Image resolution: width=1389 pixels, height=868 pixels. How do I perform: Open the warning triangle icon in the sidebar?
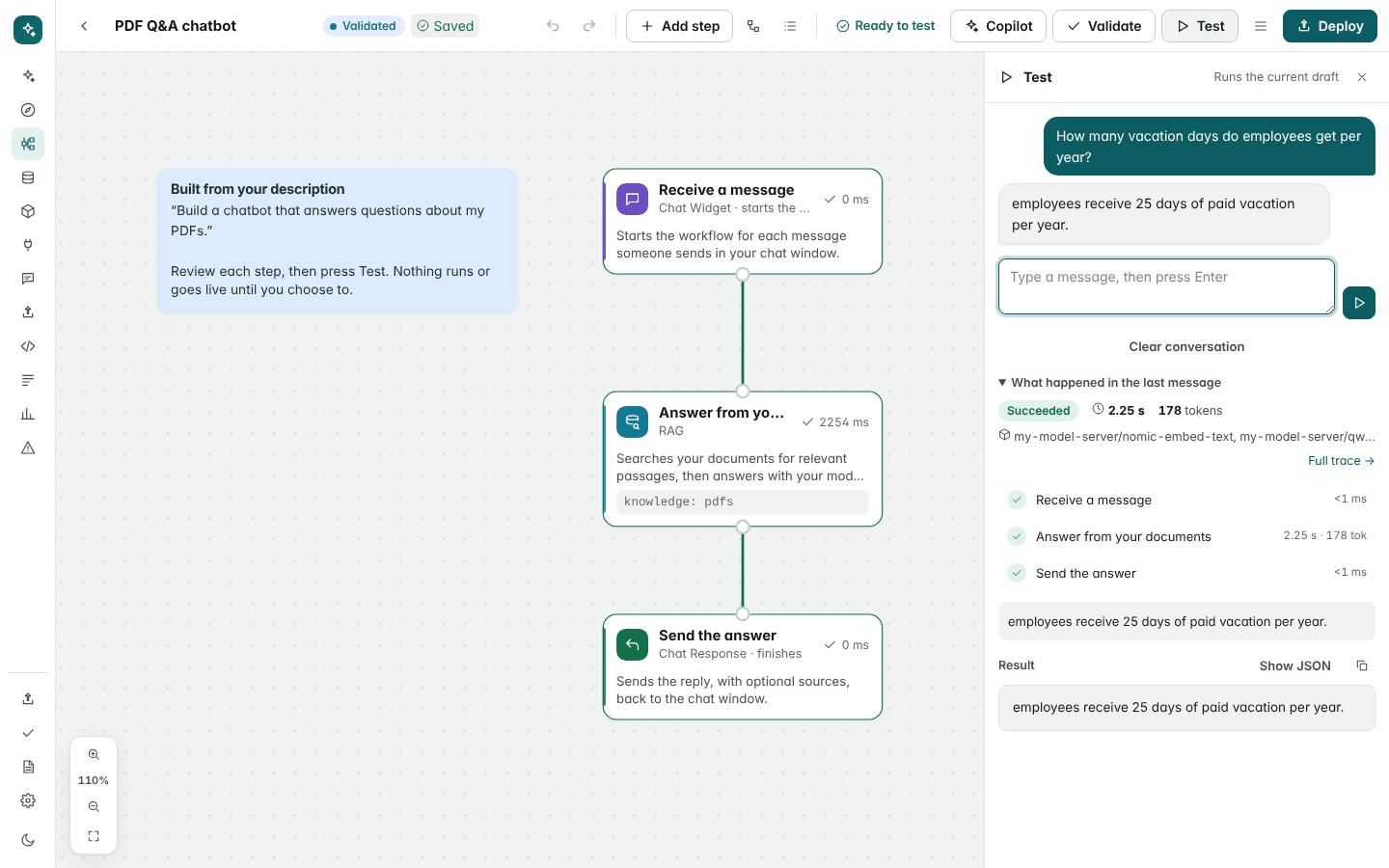28,448
